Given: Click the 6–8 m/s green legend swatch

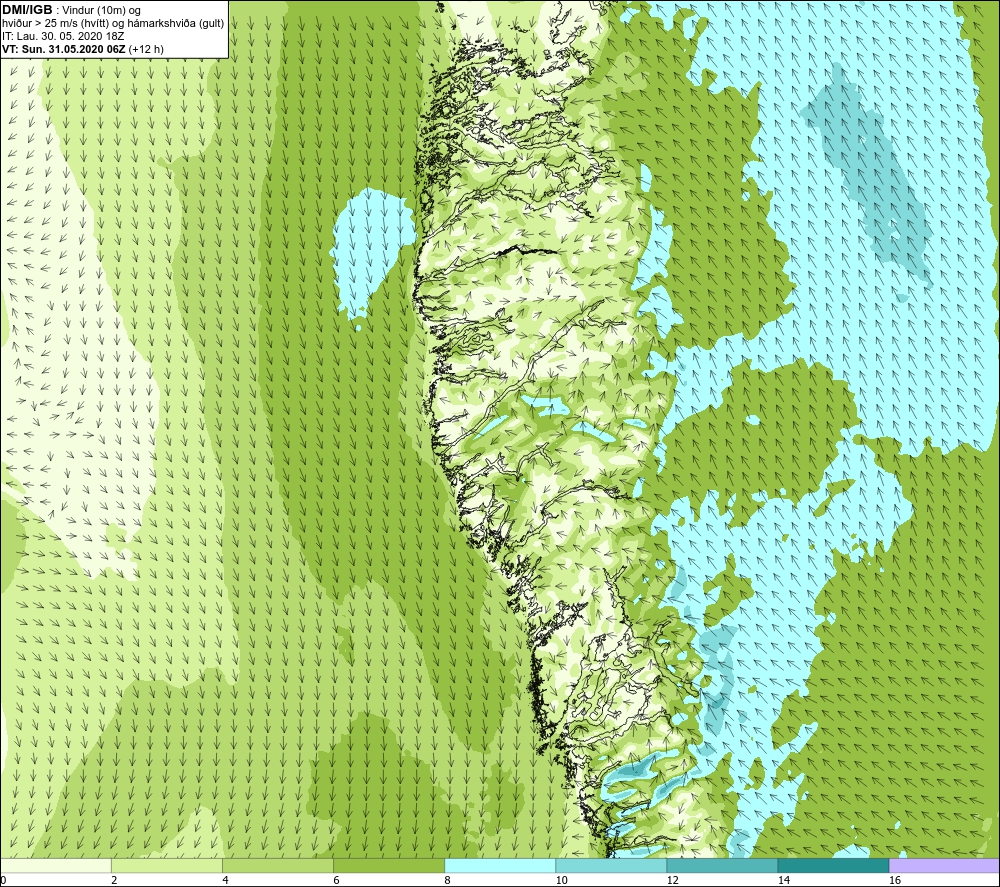Looking at the screenshot, I should [388, 865].
